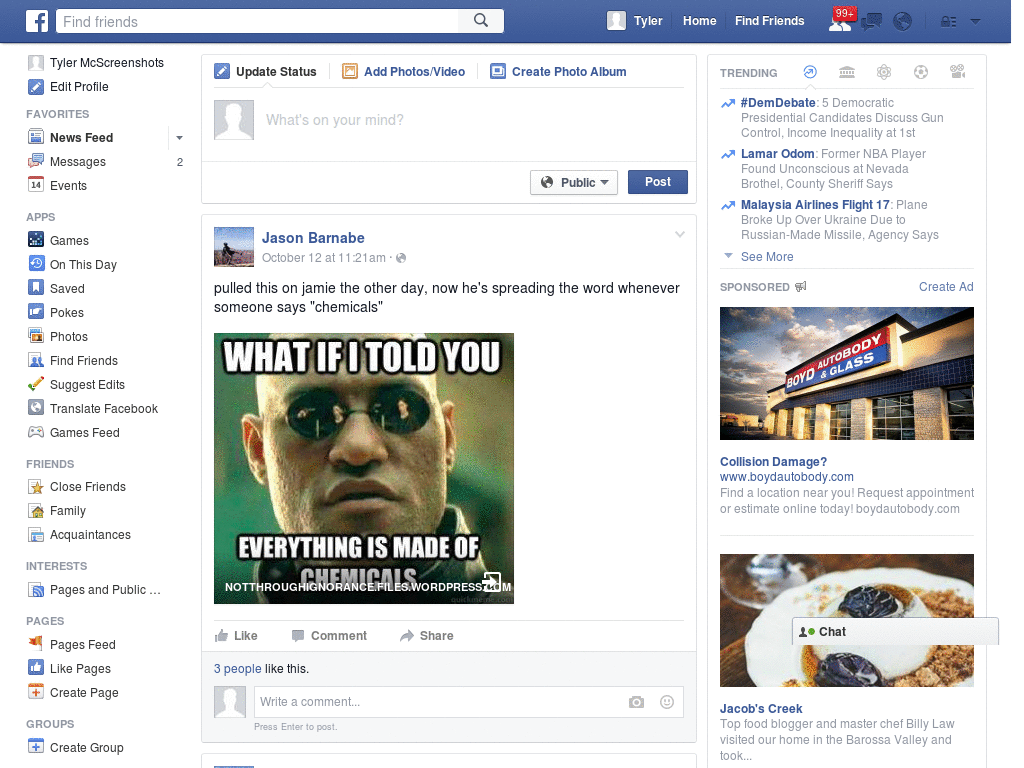This screenshot has width=1024, height=768.
Task: Open privacy shortcuts lock icon
Action: point(948,22)
